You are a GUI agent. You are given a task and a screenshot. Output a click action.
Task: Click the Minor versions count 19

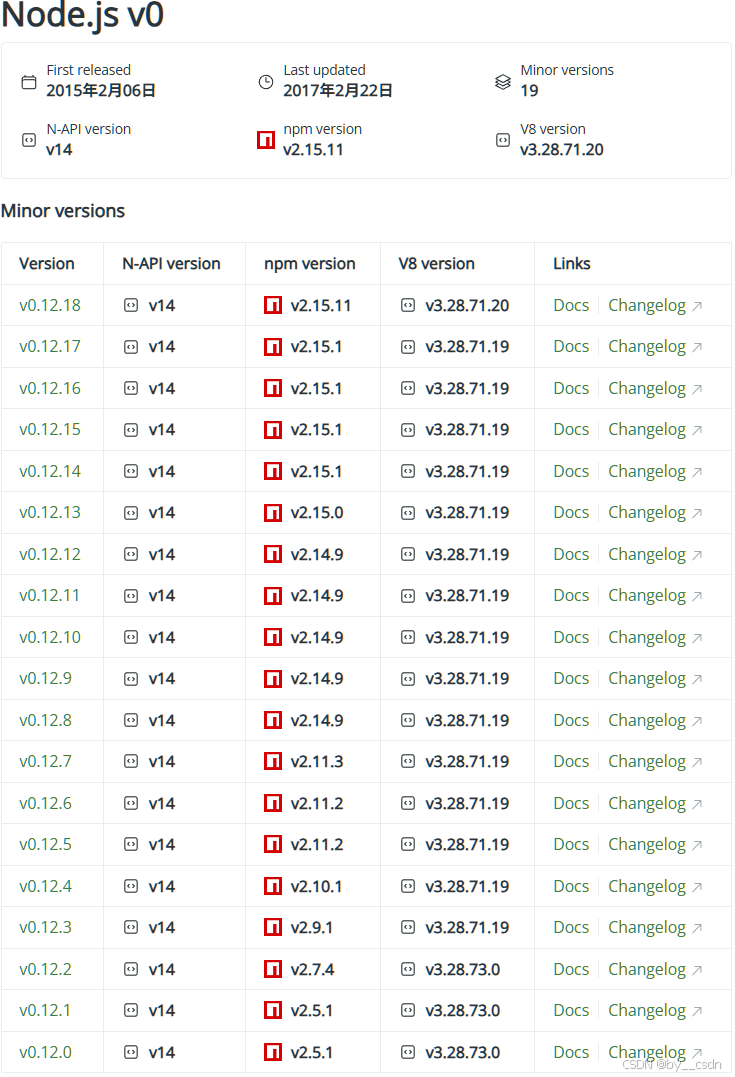coord(530,91)
